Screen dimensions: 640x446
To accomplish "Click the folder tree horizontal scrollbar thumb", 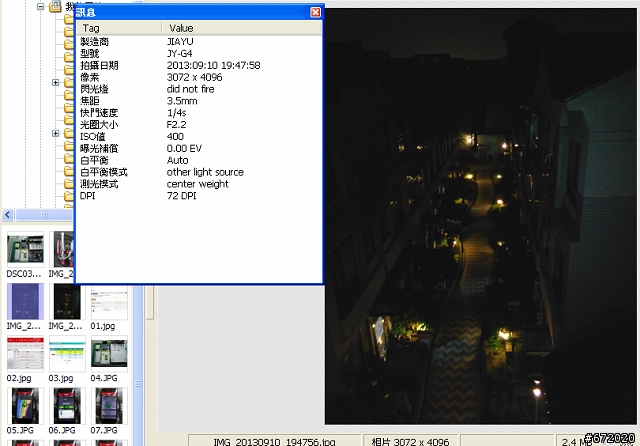I will (44, 215).
